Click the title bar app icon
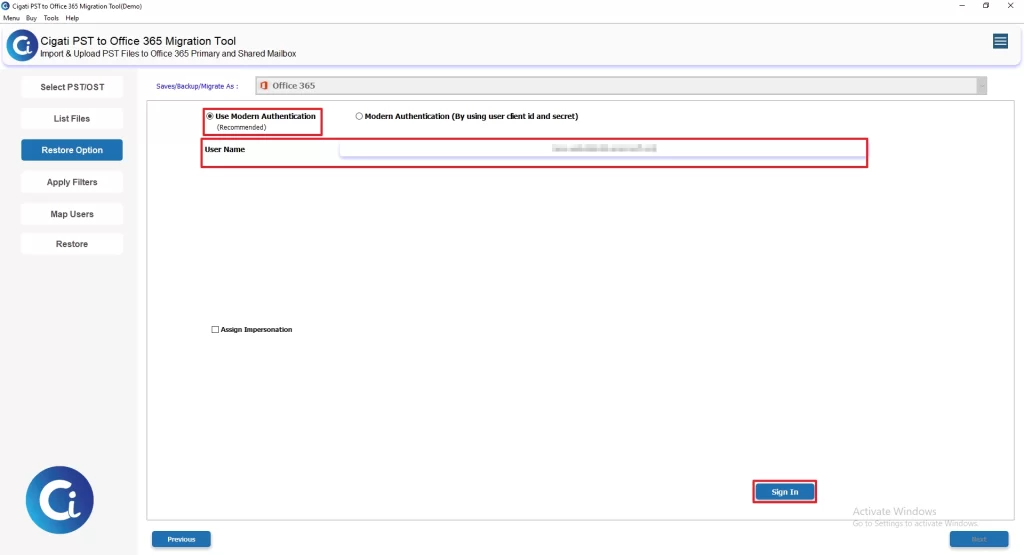The image size is (1024, 555). 6,6
